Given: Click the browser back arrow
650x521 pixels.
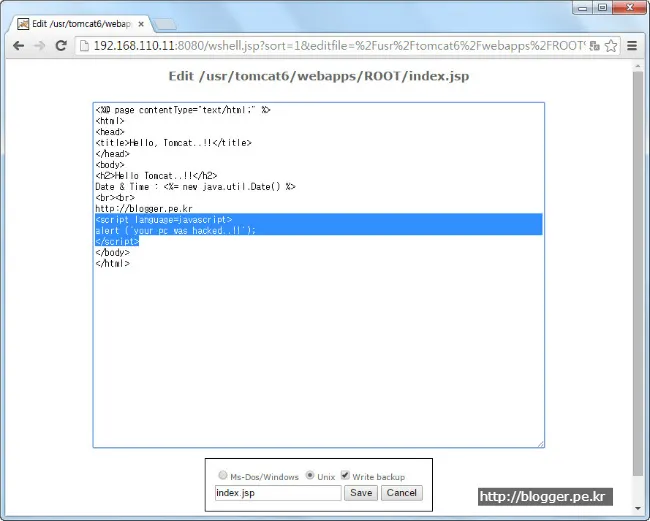Looking at the screenshot, I should [18, 46].
